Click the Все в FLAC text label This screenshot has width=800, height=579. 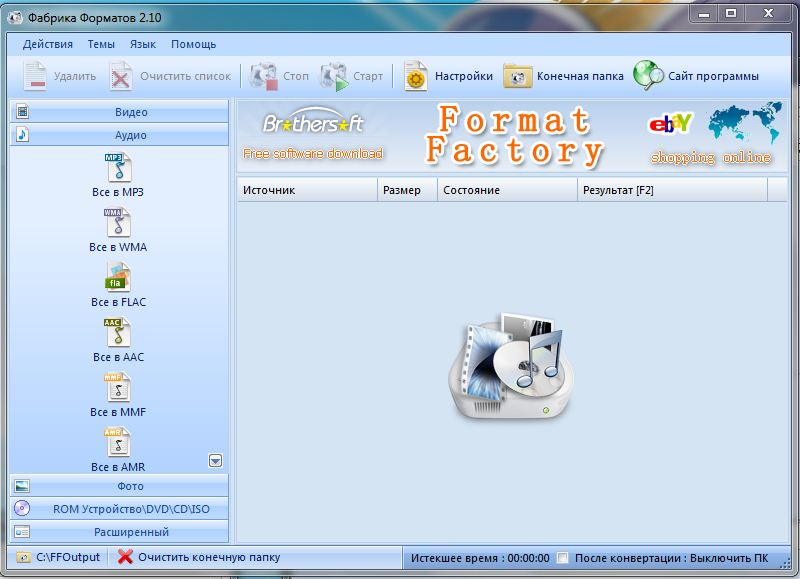click(118, 303)
